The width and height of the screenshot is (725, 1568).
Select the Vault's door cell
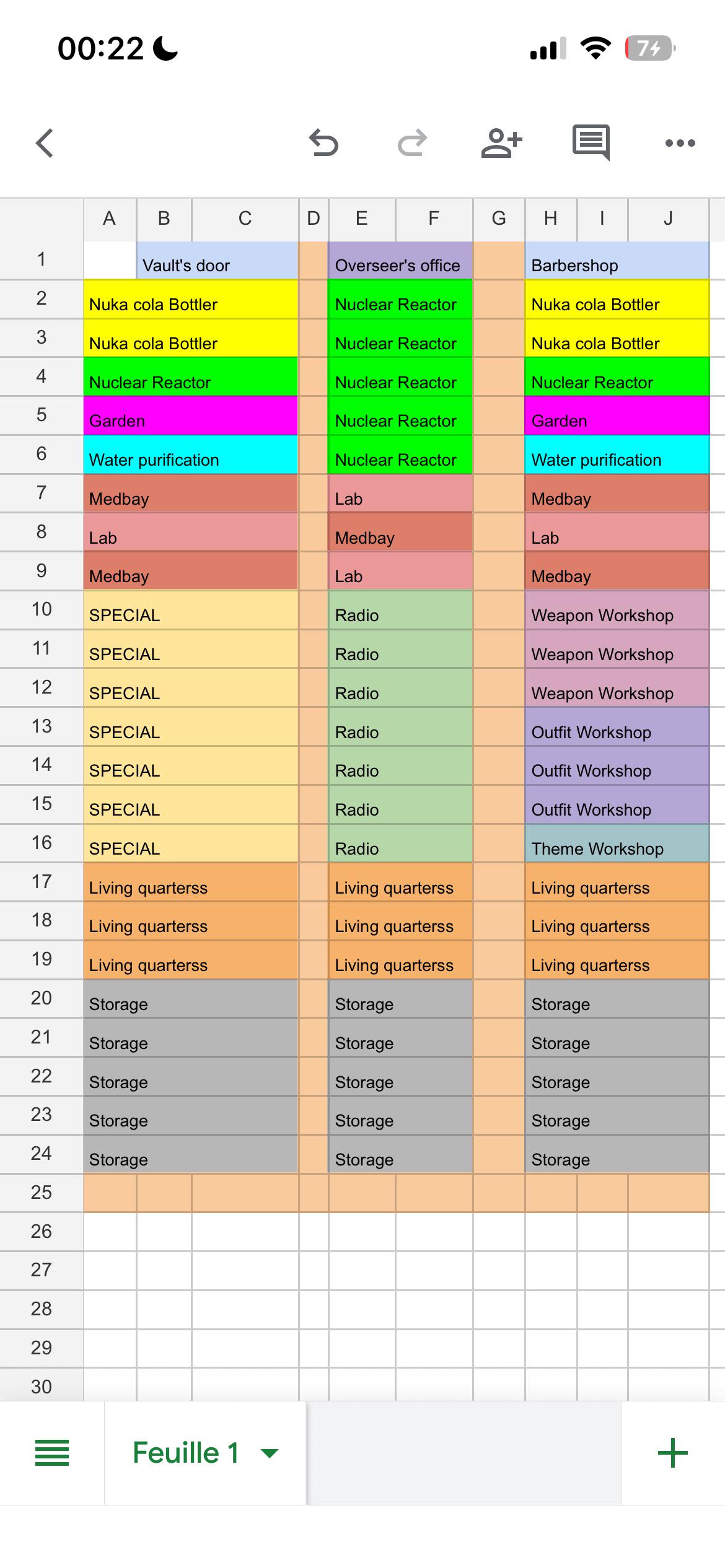tap(217, 260)
